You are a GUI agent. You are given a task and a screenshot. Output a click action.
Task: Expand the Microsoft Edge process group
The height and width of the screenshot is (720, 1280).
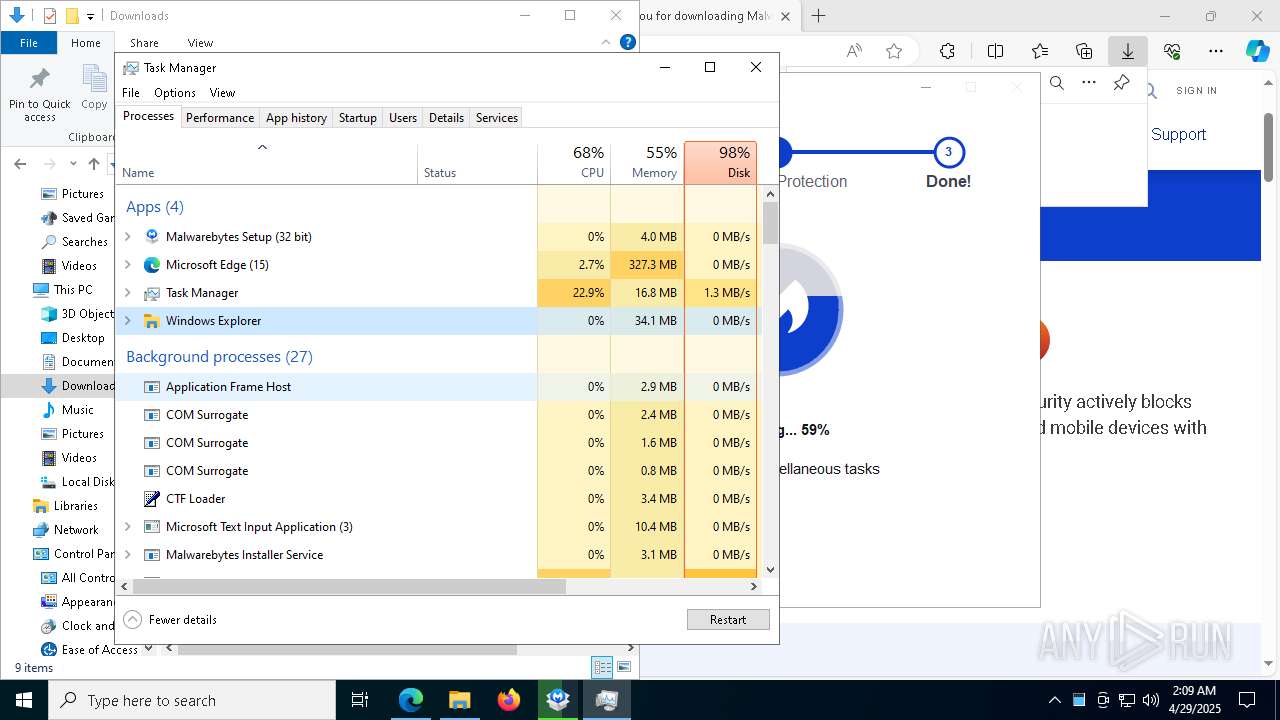coord(127,265)
